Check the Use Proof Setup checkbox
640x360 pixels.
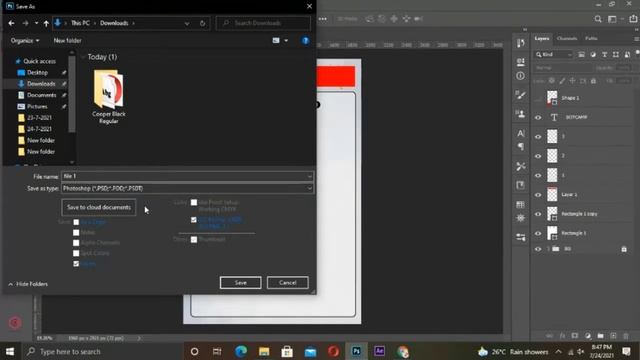194,202
